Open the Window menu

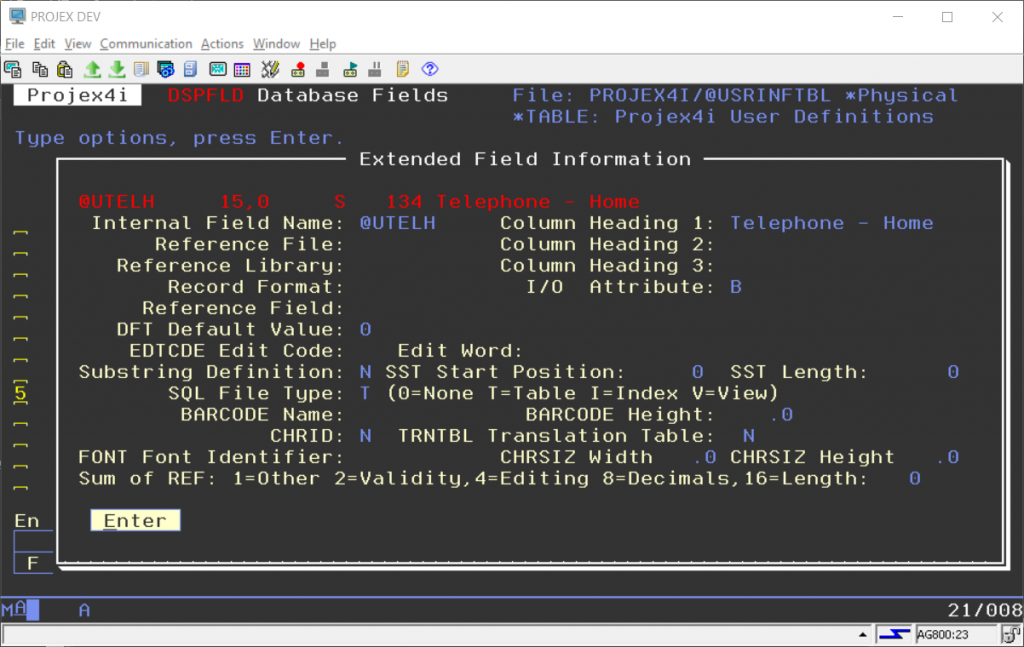coord(276,44)
